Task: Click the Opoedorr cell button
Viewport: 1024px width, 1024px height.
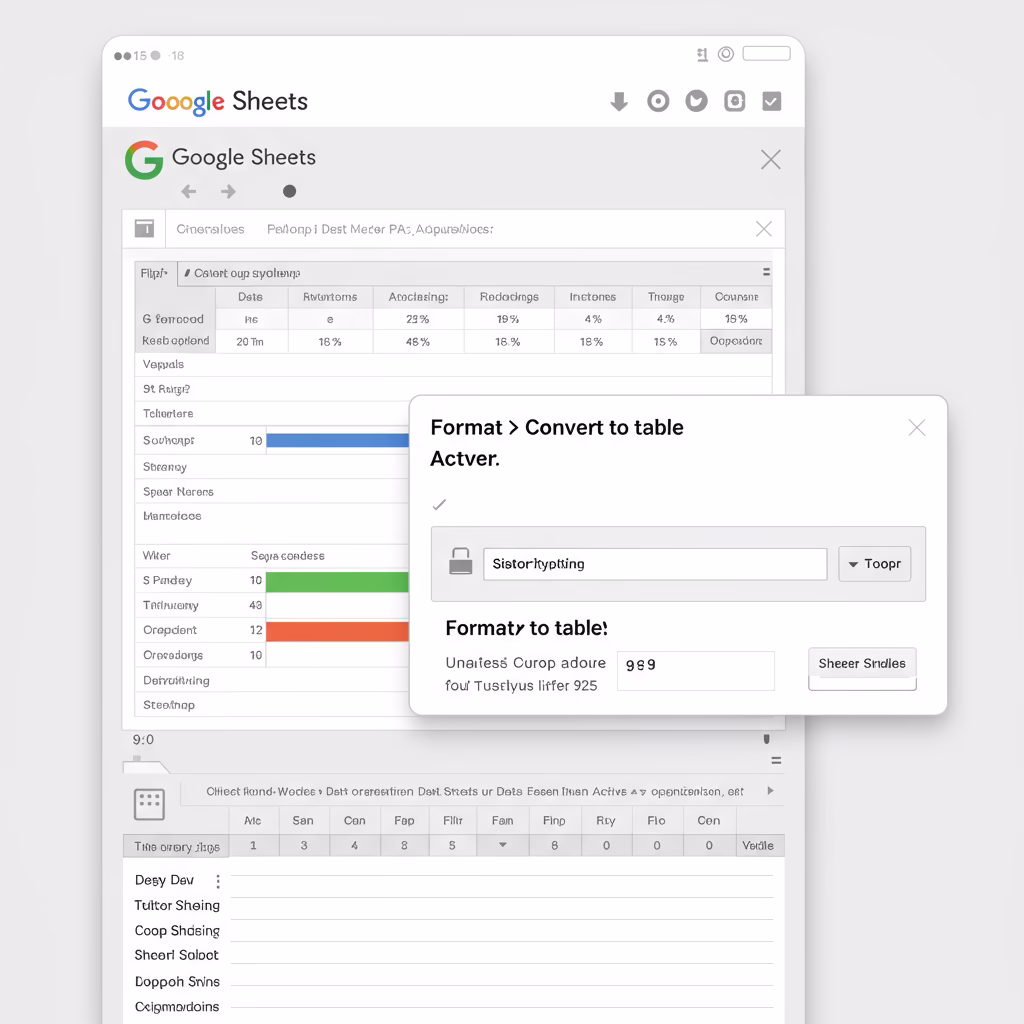Action: coord(736,341)
